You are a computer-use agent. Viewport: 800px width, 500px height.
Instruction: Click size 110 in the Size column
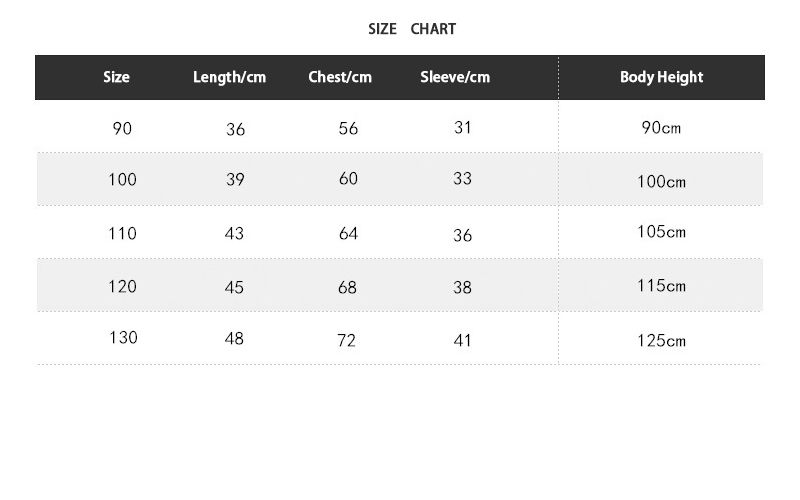[122, 233]
